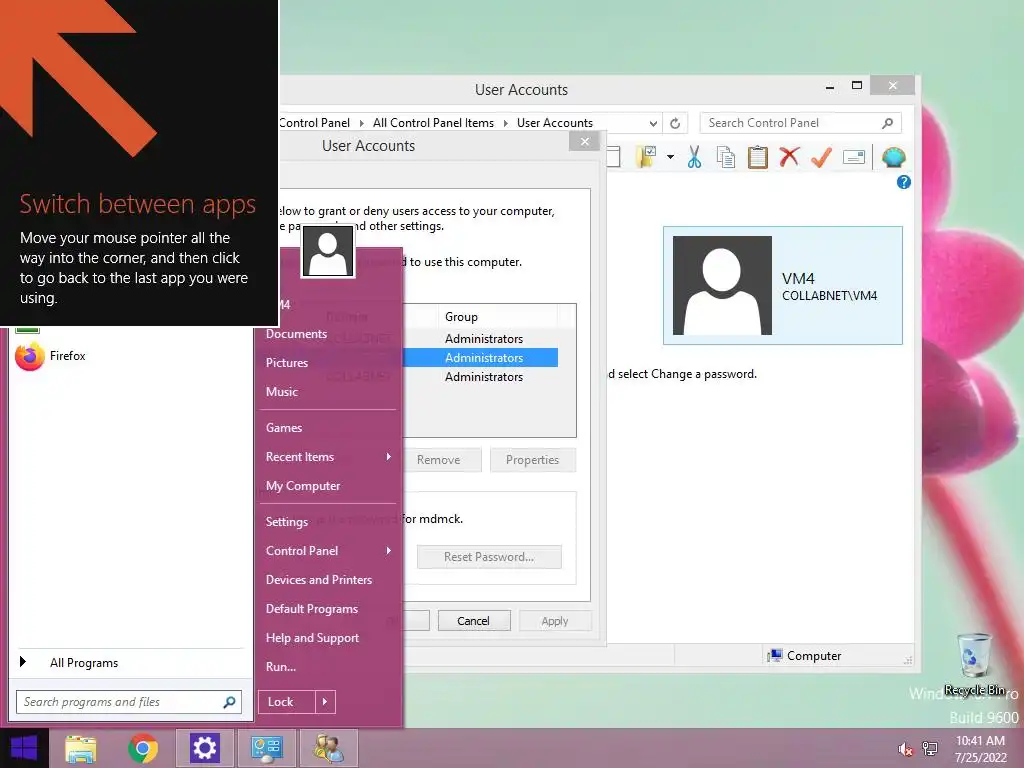This screenshot has height=768, width=1024.
Task: Open Settings in the Start menu list
Action: click(287, 522)
